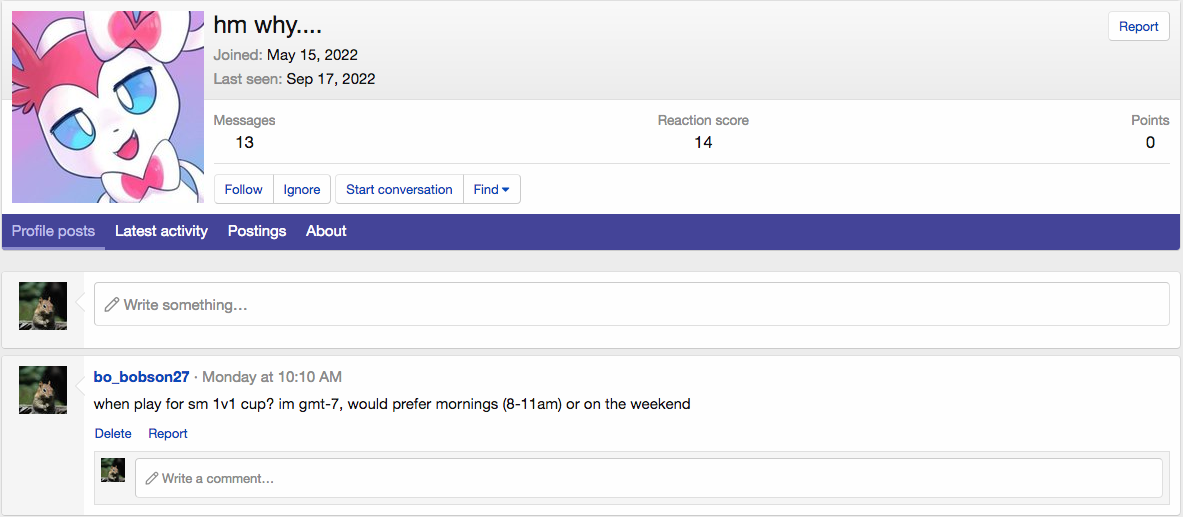Follow this user

click(243, 189)
